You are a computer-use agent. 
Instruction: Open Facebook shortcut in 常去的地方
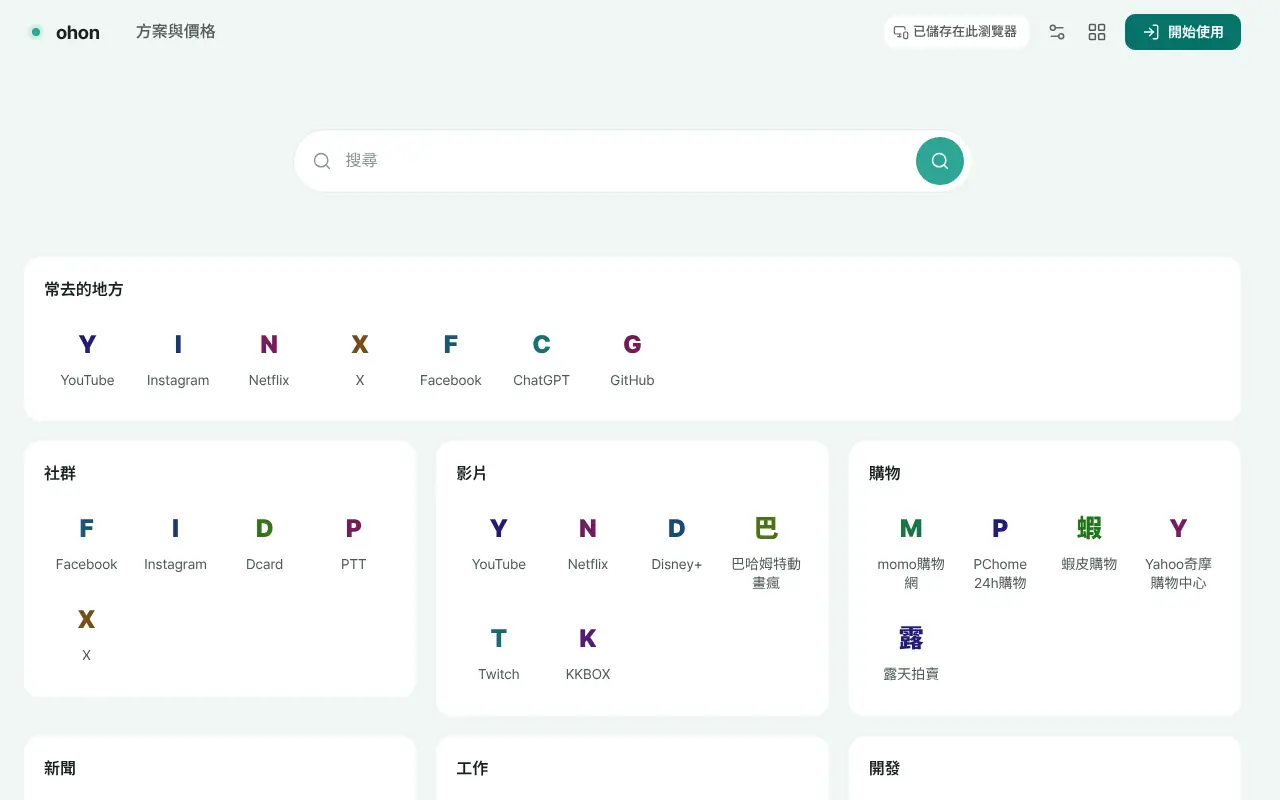451,360
